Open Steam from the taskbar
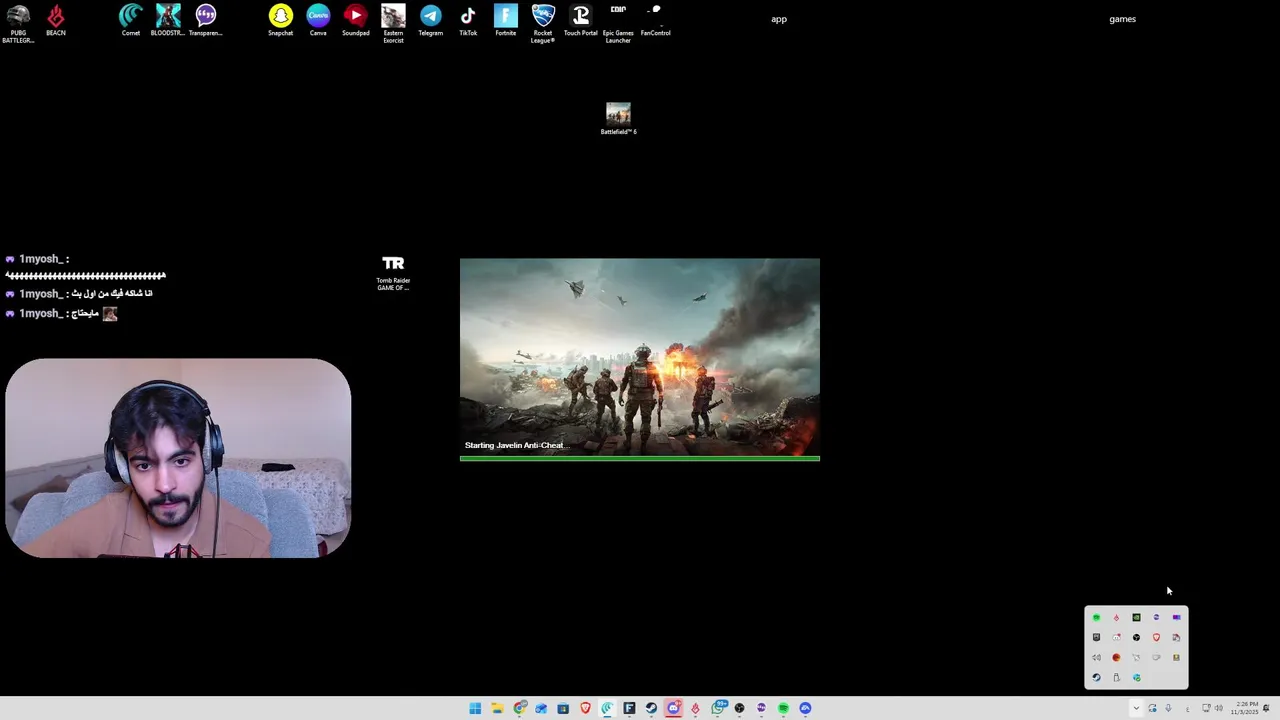Viewport: 1280px width, 720px height. (x=651, y=708)
